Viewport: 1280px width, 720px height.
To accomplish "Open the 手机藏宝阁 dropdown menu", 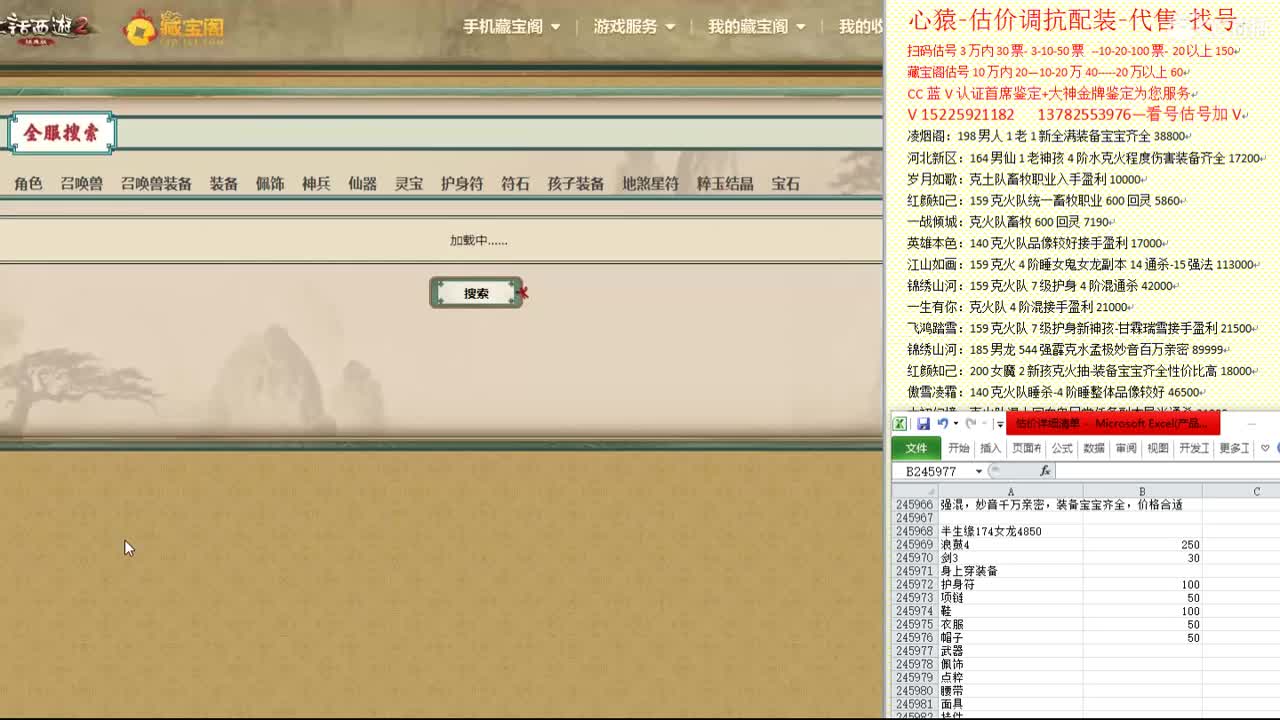I will click(511, 27).
